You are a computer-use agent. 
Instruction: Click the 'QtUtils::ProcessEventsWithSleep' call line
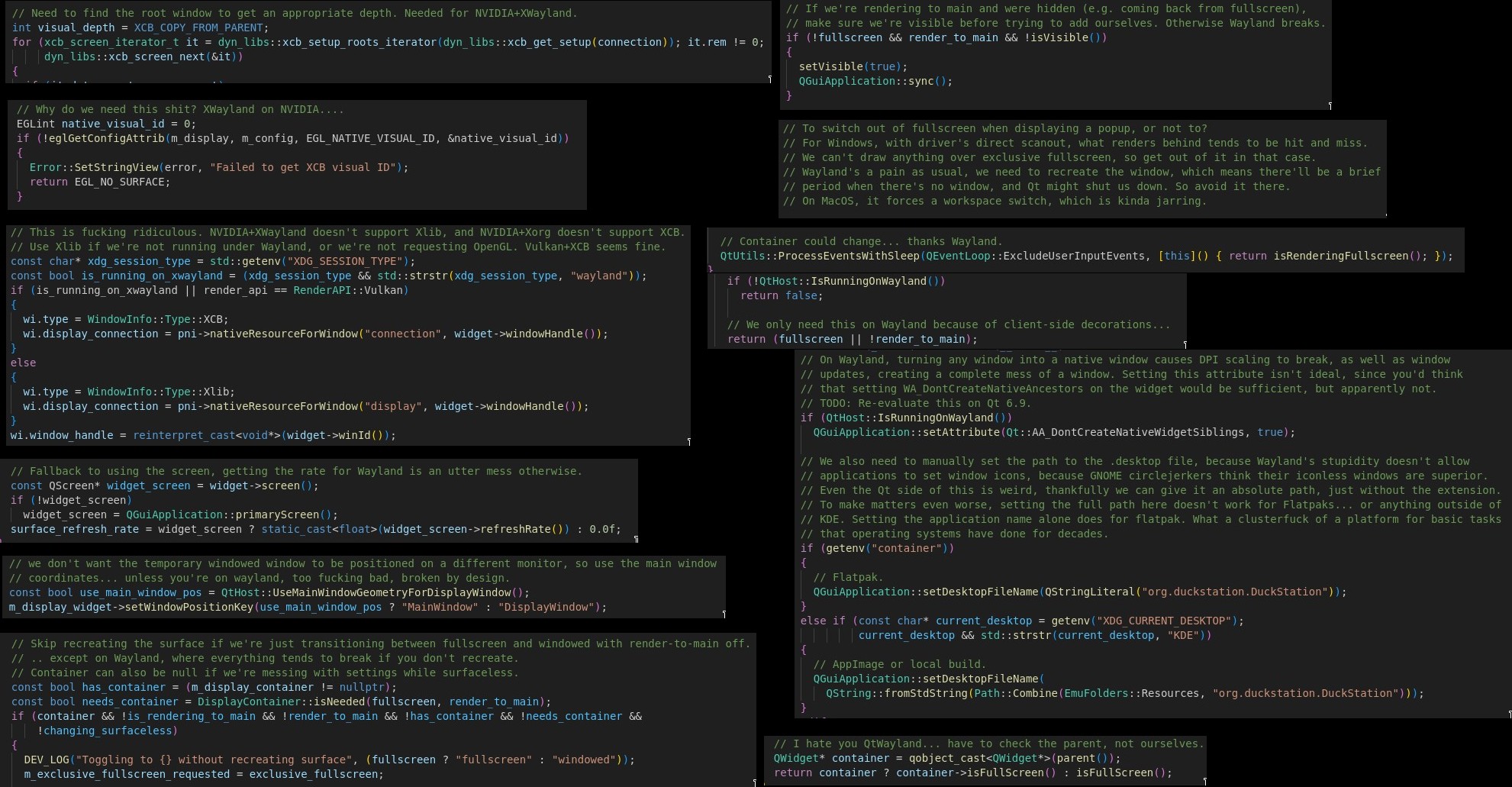point(1086,256)
